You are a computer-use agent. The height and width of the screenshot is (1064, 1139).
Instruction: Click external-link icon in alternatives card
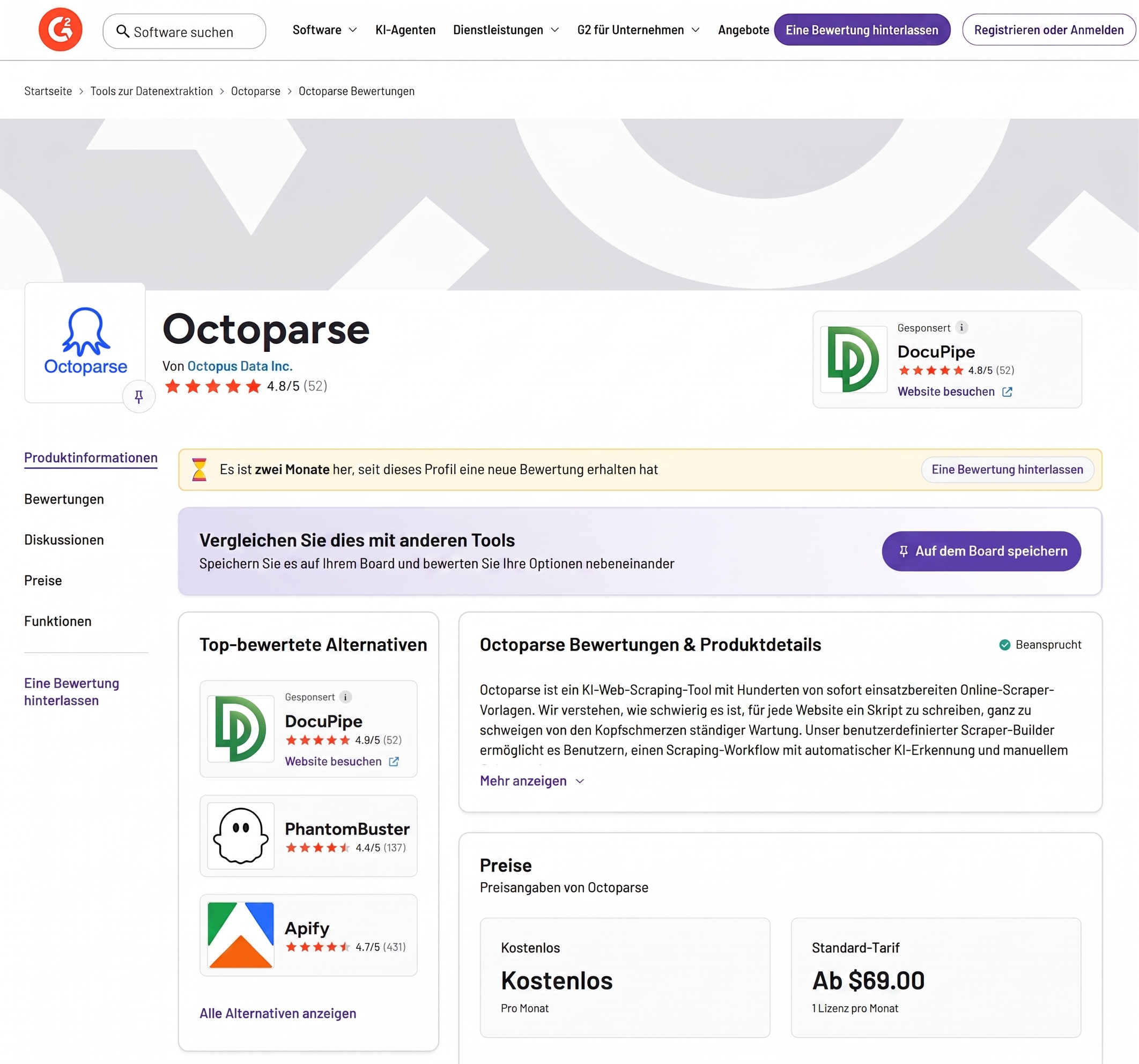394,762
